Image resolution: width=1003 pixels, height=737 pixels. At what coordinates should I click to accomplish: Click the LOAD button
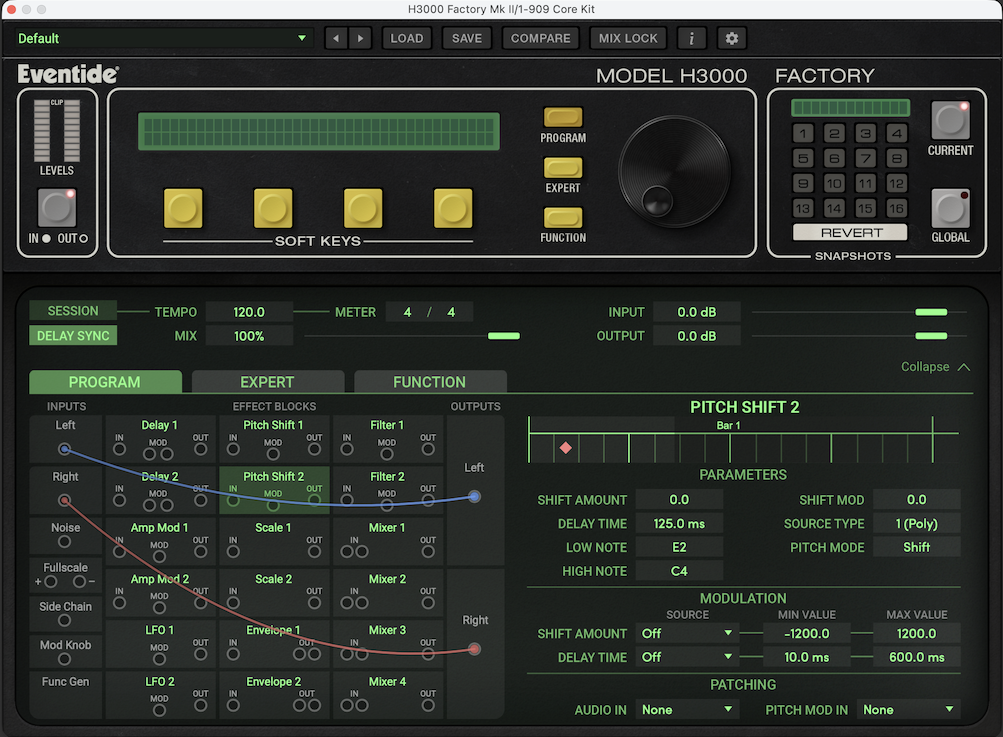(407, 38)
